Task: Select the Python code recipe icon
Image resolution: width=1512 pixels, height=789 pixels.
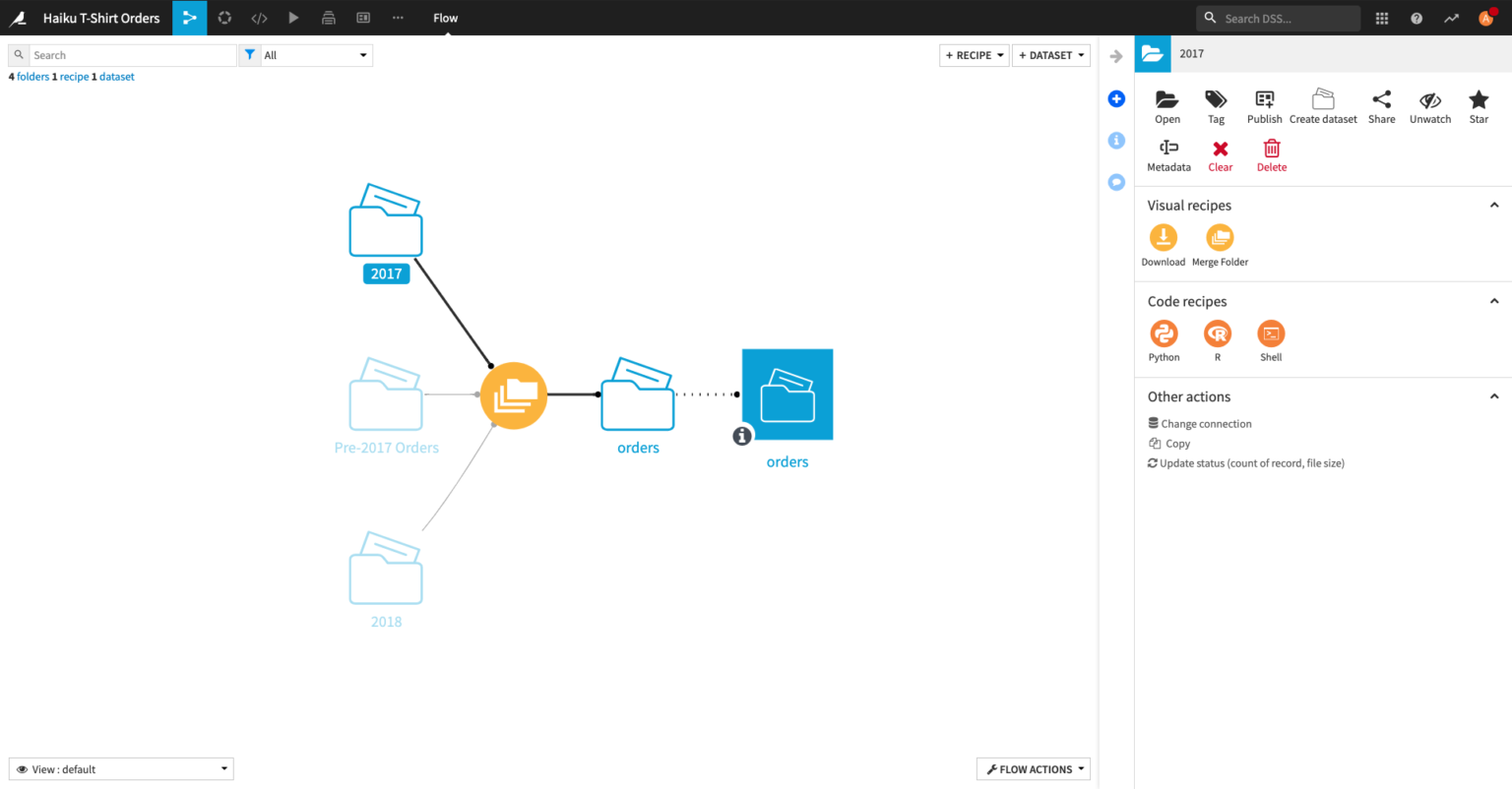Action: click(1164, 334)
